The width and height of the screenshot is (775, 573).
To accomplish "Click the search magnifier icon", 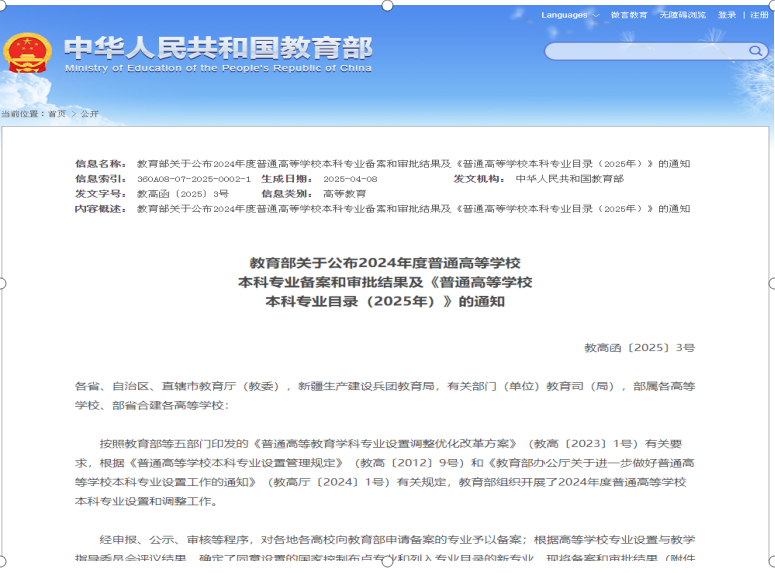I will [755, 50].
